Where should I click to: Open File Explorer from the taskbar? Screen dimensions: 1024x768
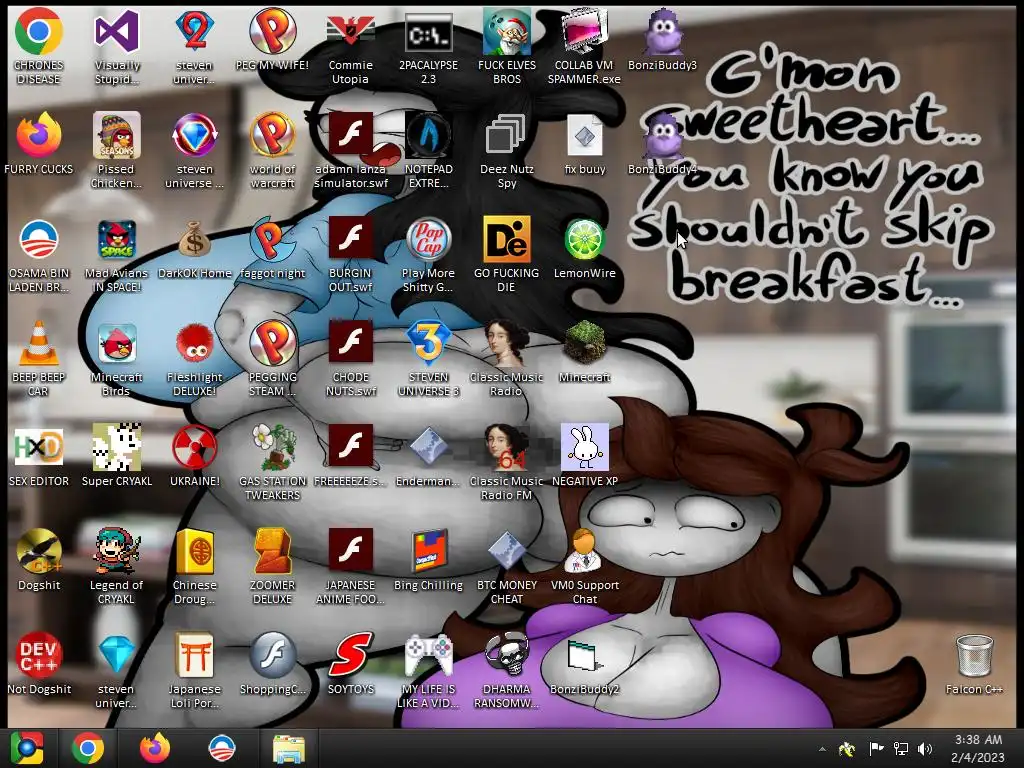pos(289,748)
